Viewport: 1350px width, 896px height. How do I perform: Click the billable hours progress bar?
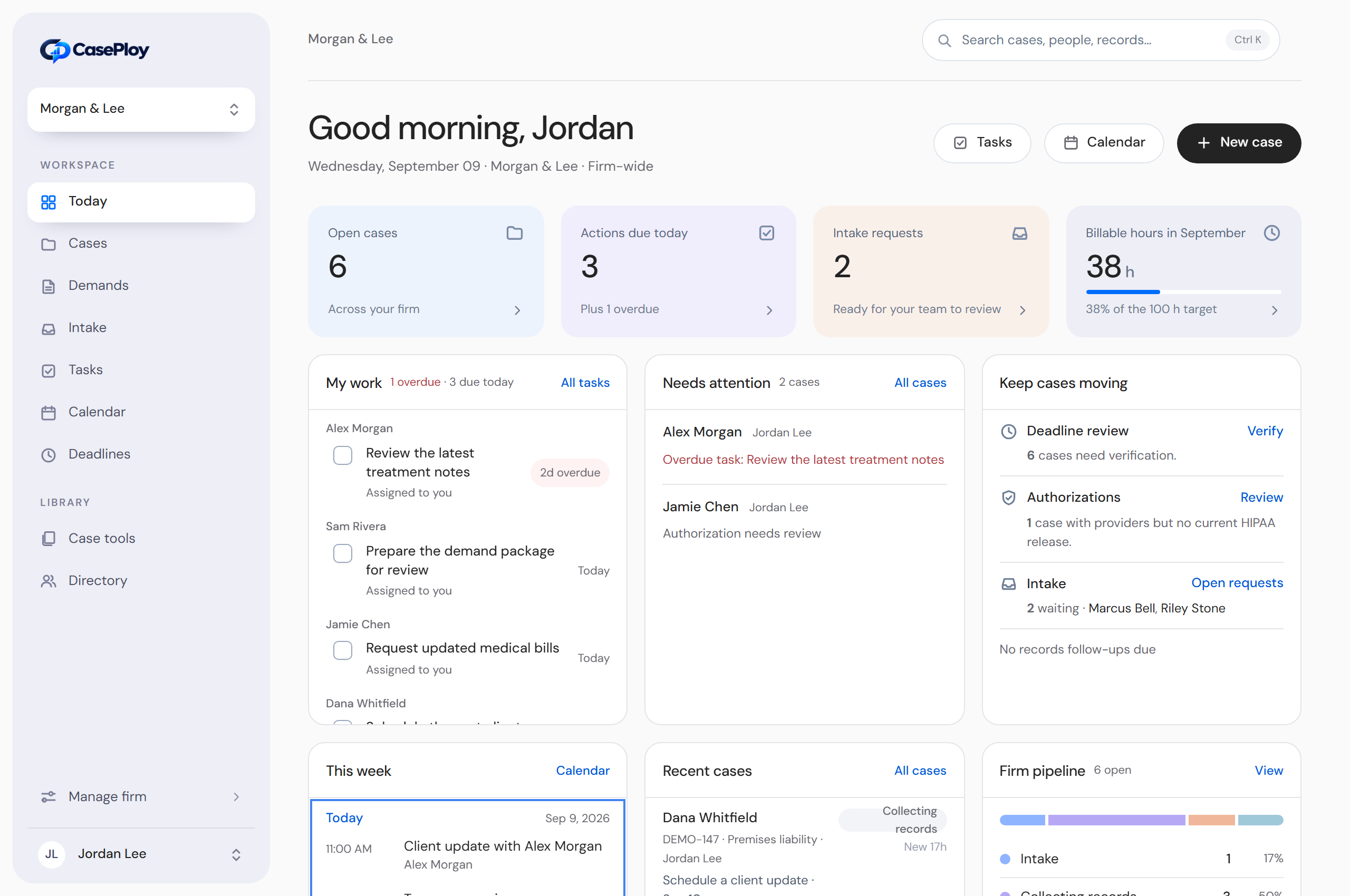1183,292
